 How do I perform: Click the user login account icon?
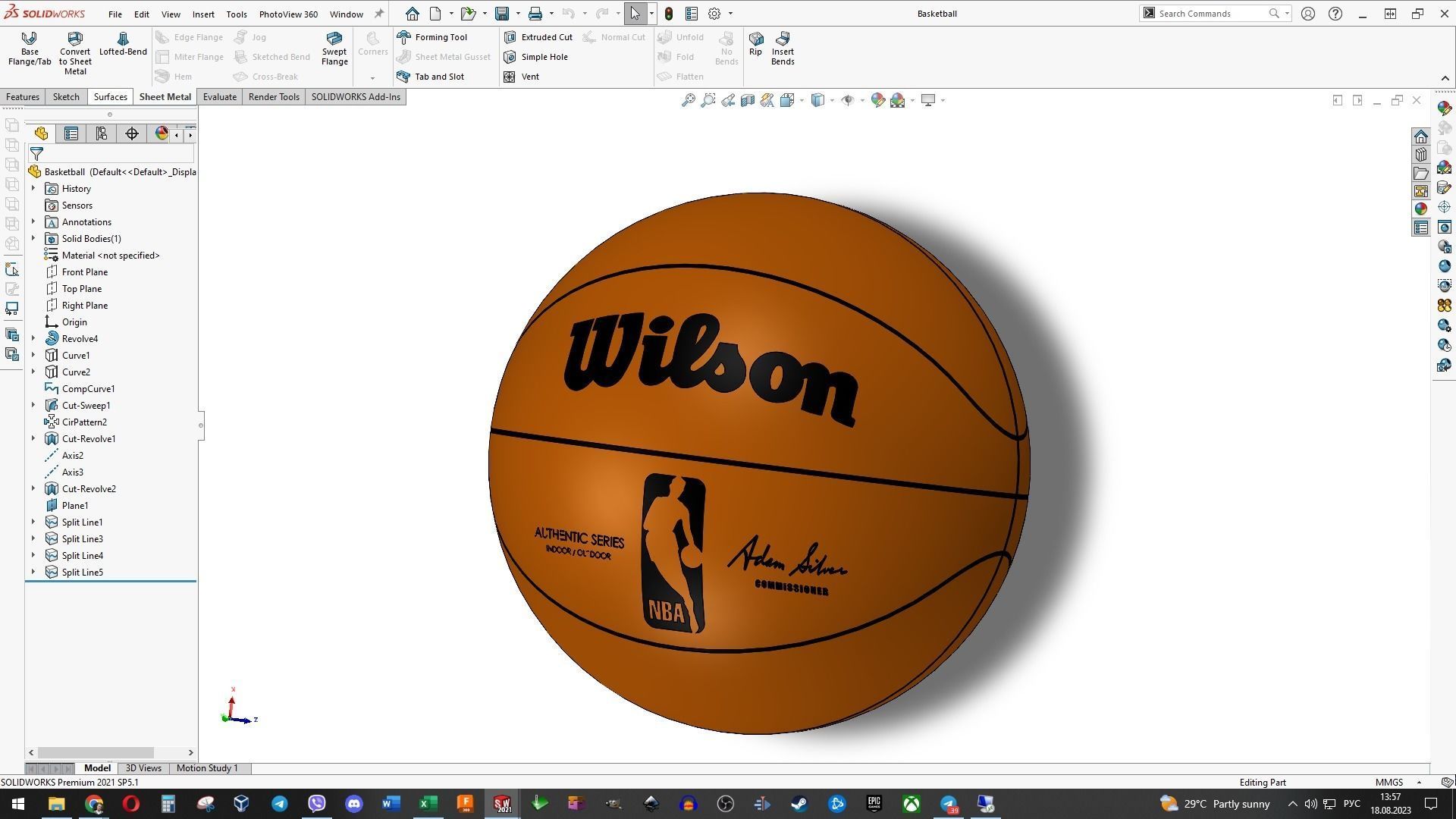1308,14
